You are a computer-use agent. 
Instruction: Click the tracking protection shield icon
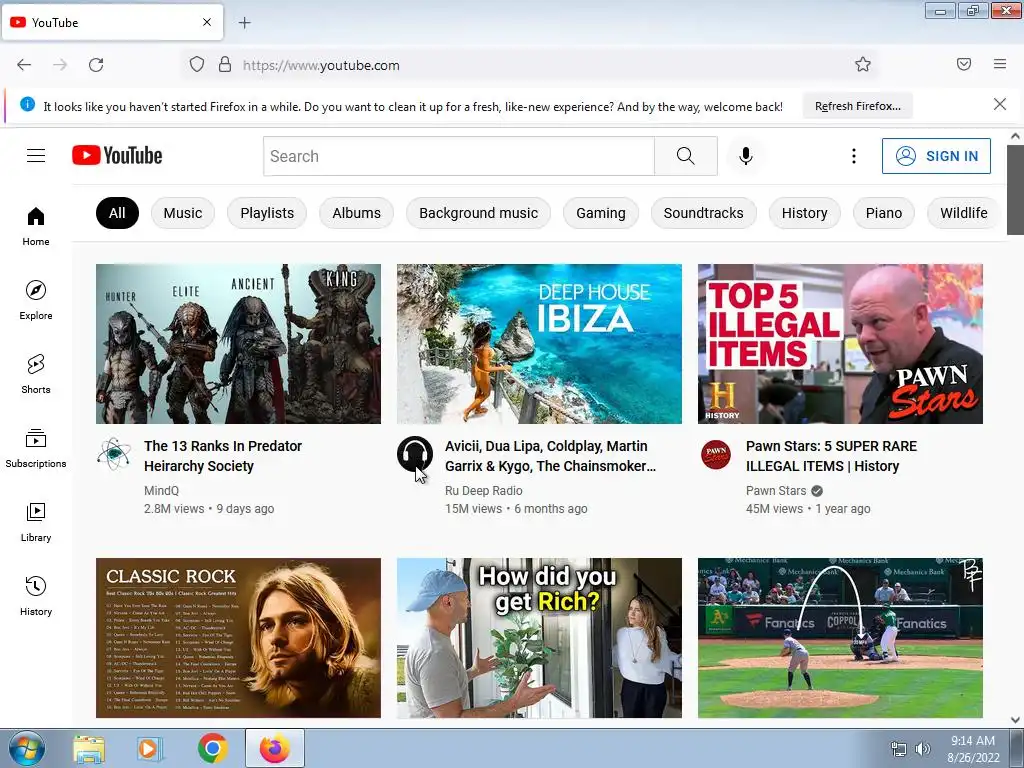click(197, 65)
